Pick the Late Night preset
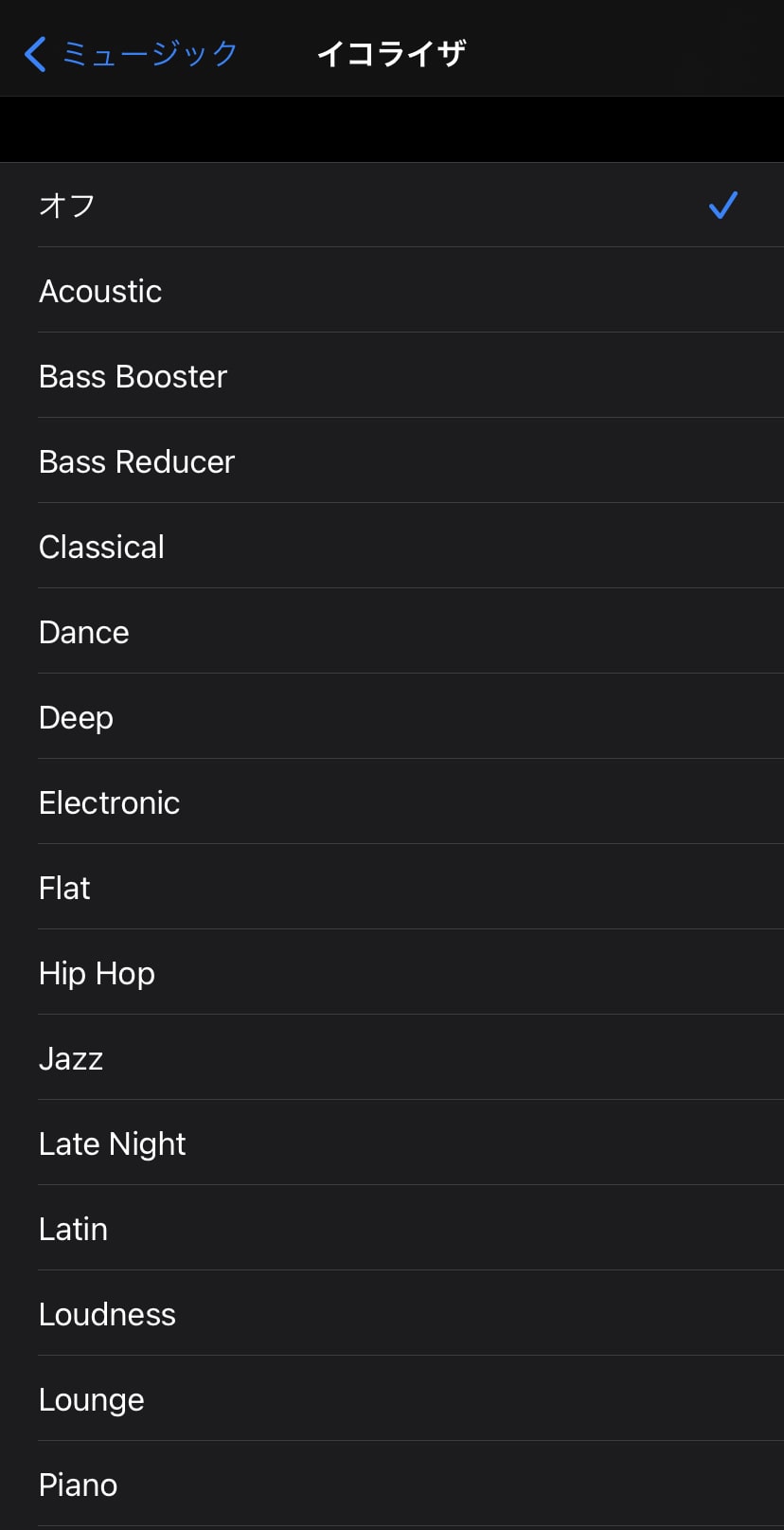This screenshot has height=1530, width=784. coord(112,1143)
